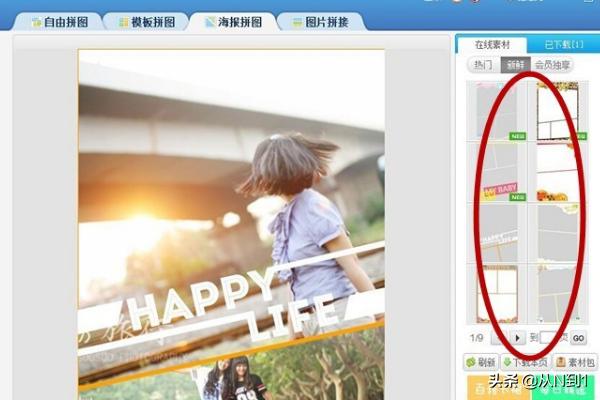Select the top-right template thumbnail

pos(559,110)
